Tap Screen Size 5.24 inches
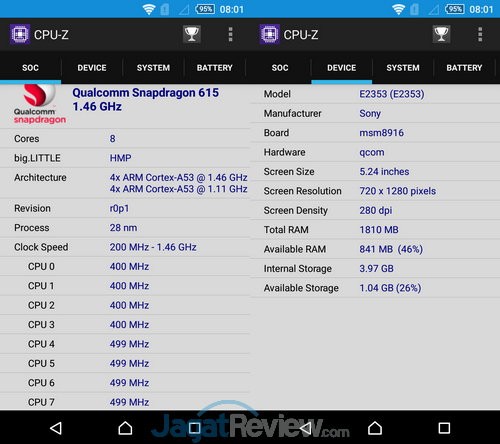This screenshot has height=444, width=500. (x=384, y=172)
